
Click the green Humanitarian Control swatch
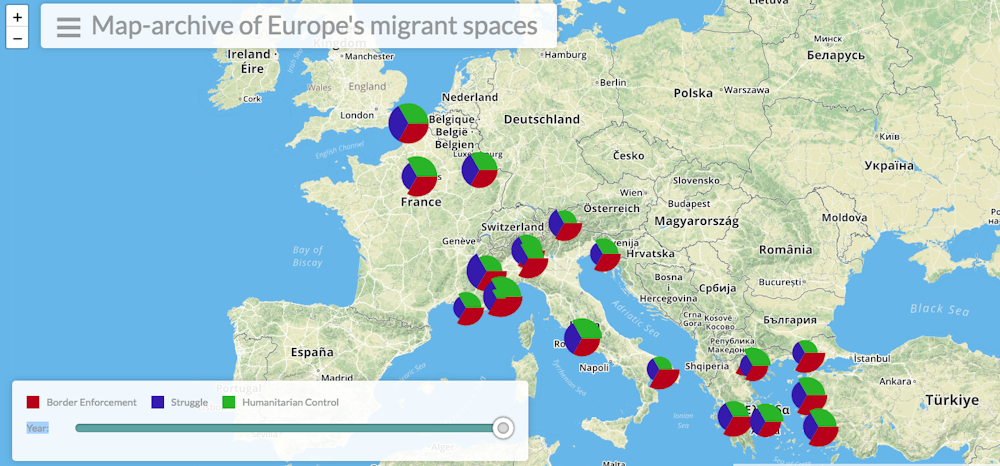pyautogui.click(x=228, y=402)
